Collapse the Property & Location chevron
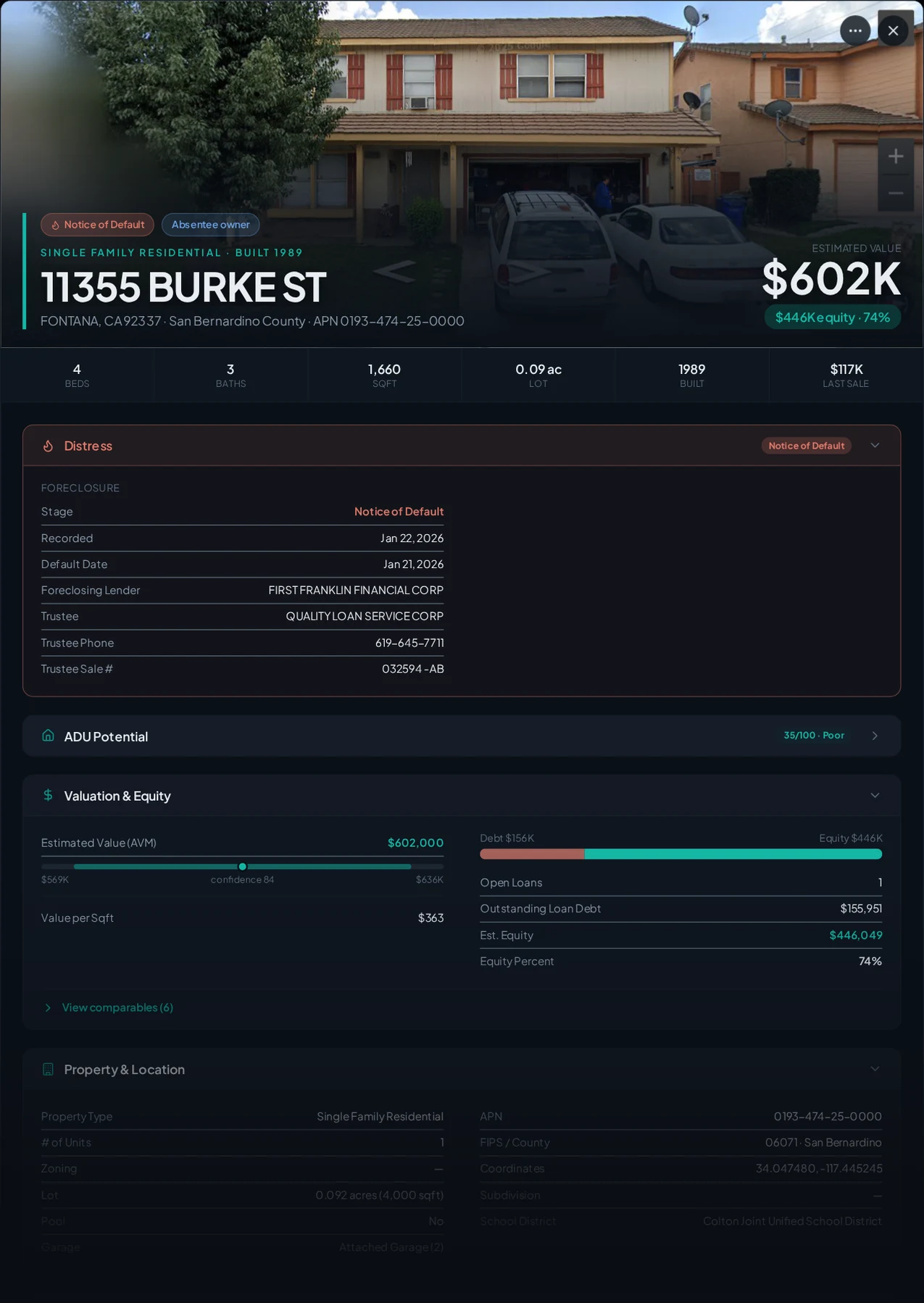This screenshot has width=924, height=1303. (875, 1069)
